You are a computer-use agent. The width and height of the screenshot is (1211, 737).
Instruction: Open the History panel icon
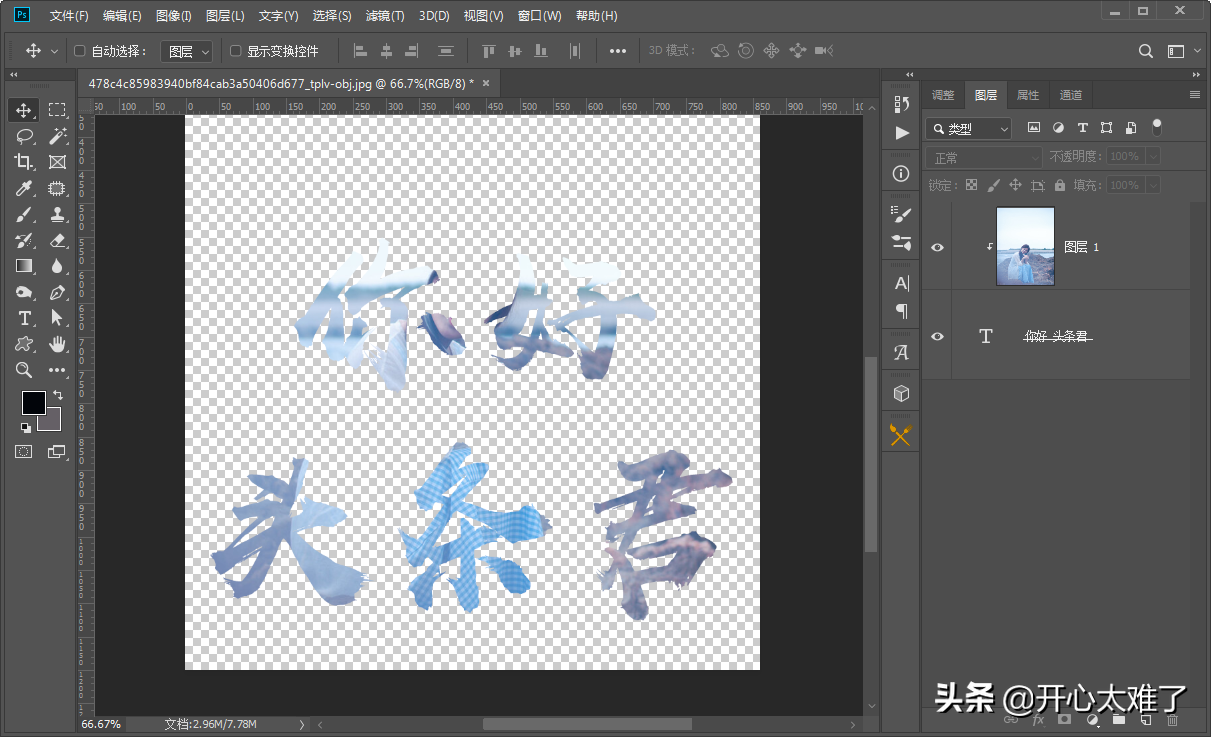(x=901, y=103)
